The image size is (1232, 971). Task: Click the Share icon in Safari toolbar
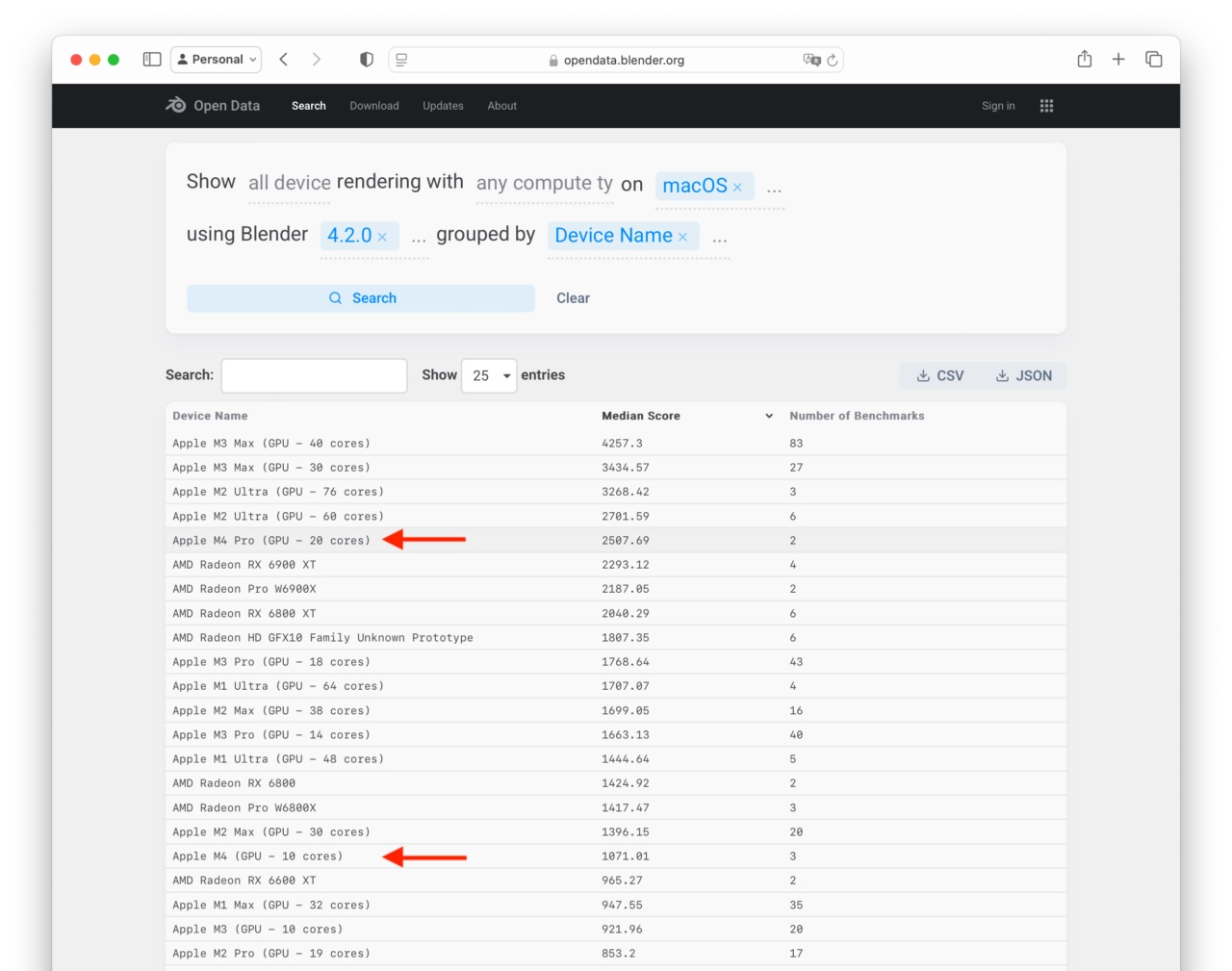1085,59
